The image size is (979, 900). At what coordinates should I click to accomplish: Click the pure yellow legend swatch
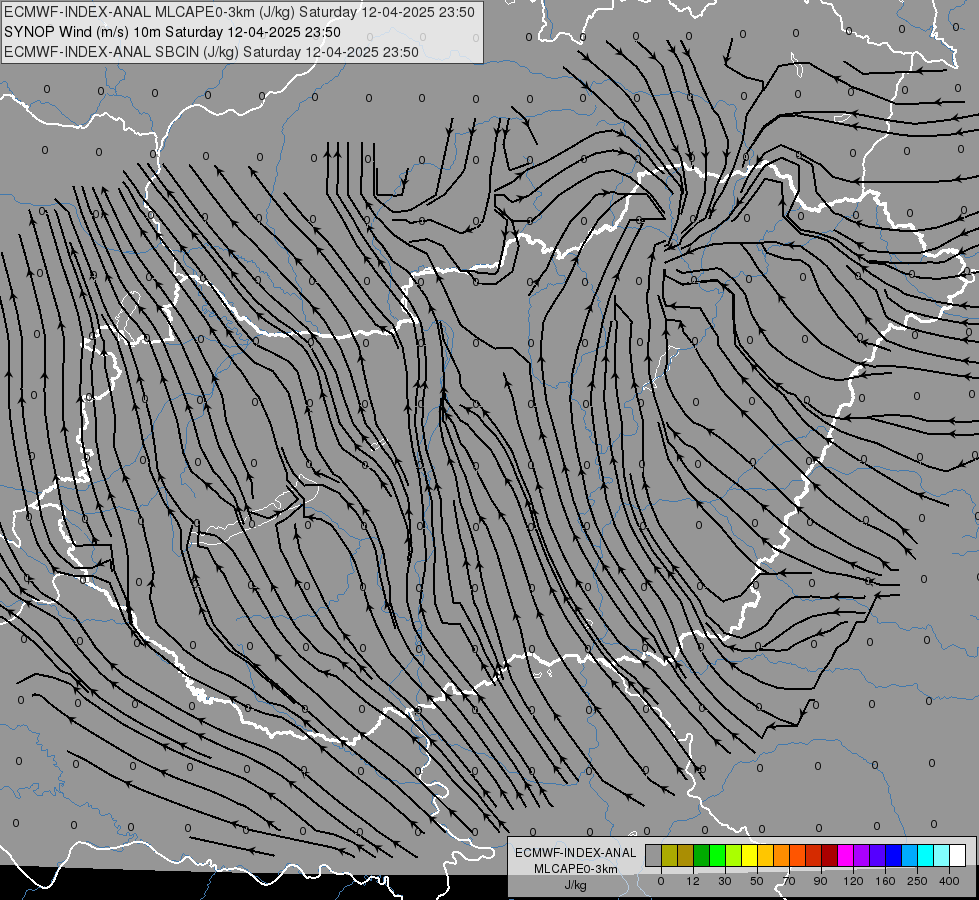pos(749,855)
